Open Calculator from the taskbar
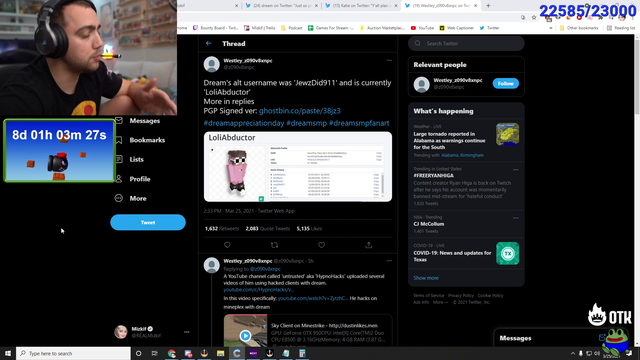Viewport: 640px width, 360px height. click(x=302, y=353)
